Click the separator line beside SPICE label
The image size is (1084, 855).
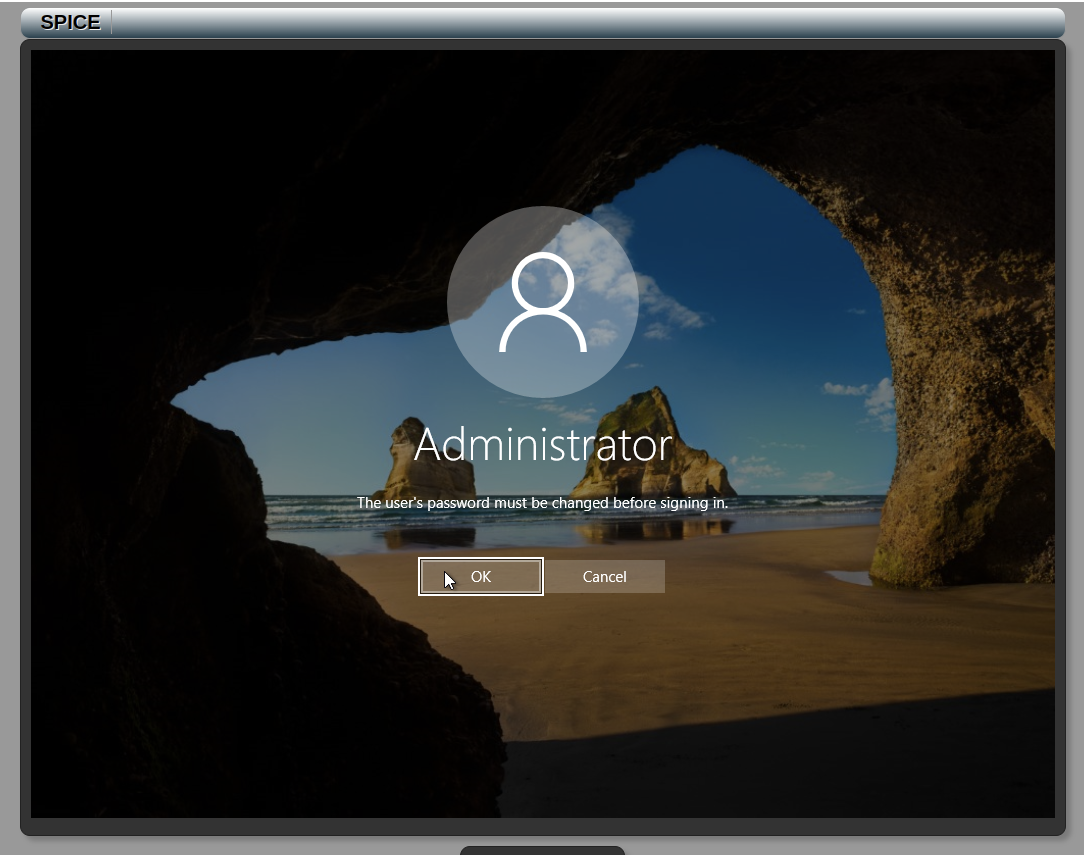111,22
